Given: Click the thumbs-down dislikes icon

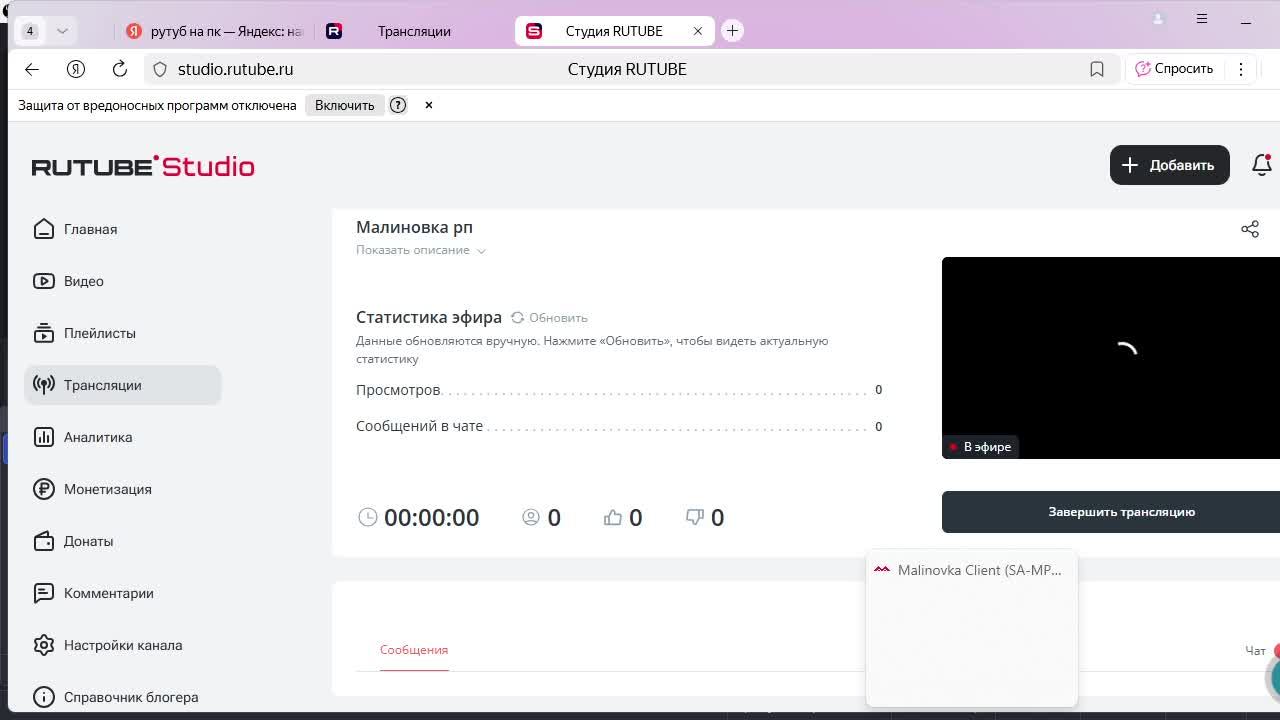Looking at the screenshot, I should tap(695, 517).
